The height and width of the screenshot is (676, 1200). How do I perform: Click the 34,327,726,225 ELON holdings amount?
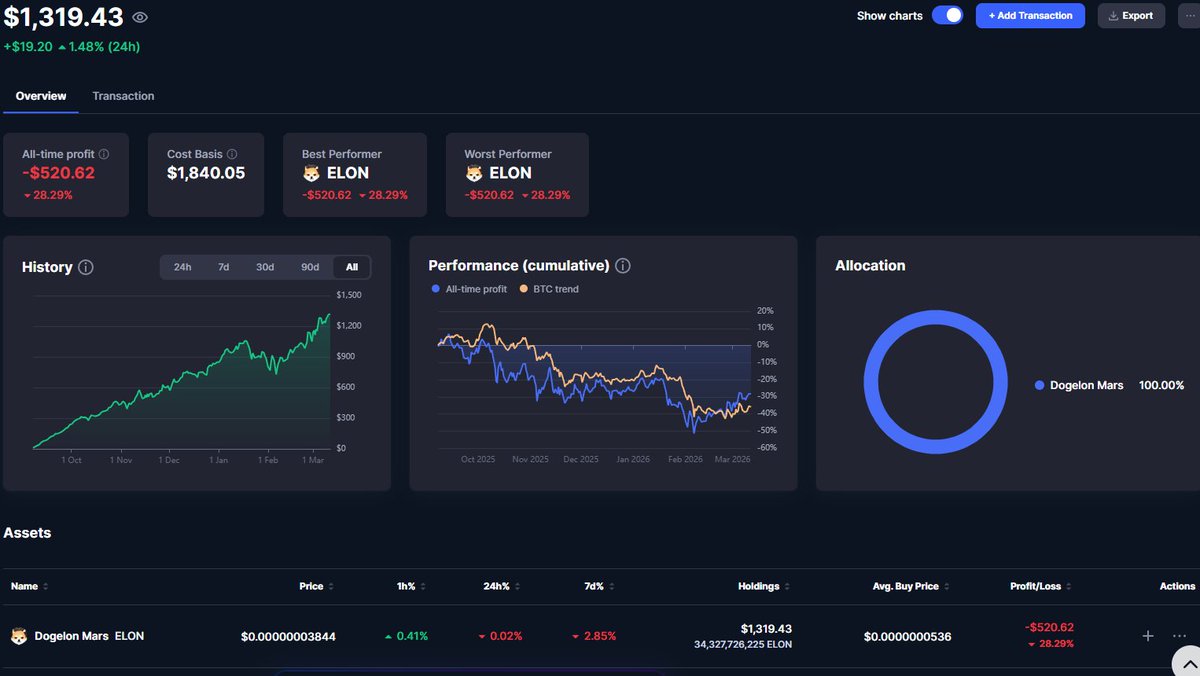[743, 645]
